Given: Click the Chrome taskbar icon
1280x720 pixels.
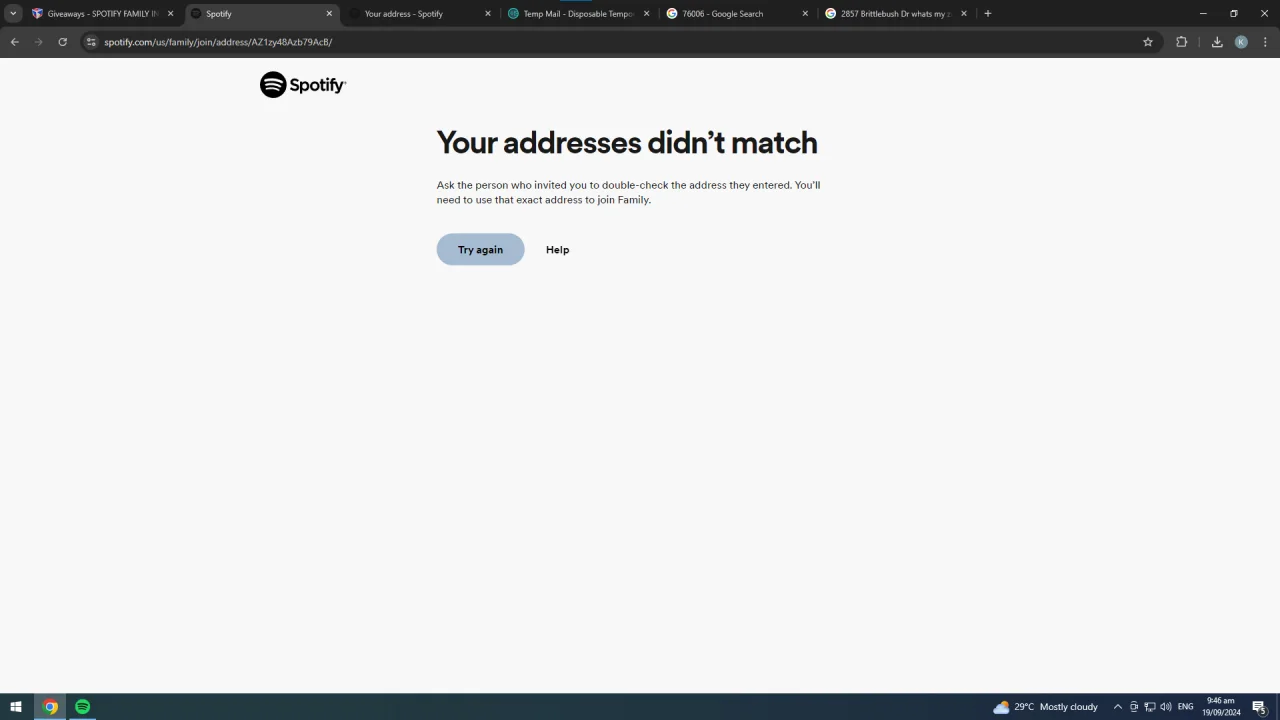Looking at the screenshot, I should (50, 707).
